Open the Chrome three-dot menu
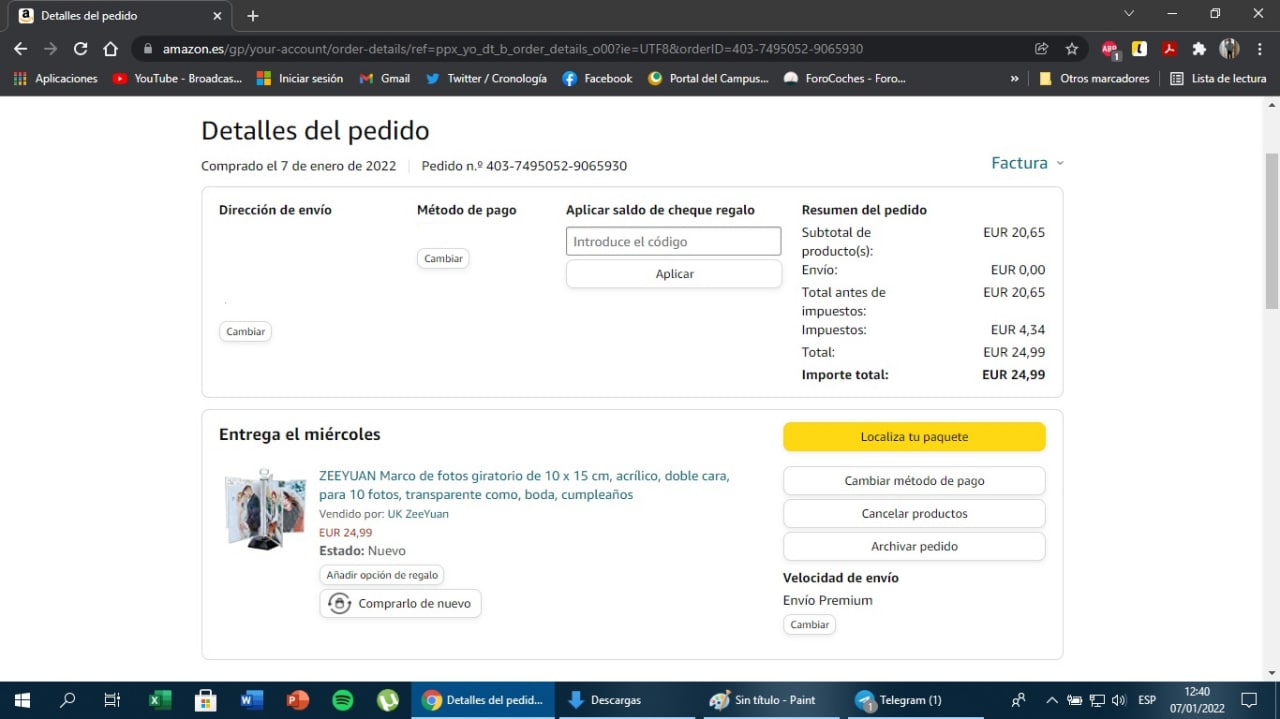This screenshot has width=1280, height=719. pos(1260,49)
